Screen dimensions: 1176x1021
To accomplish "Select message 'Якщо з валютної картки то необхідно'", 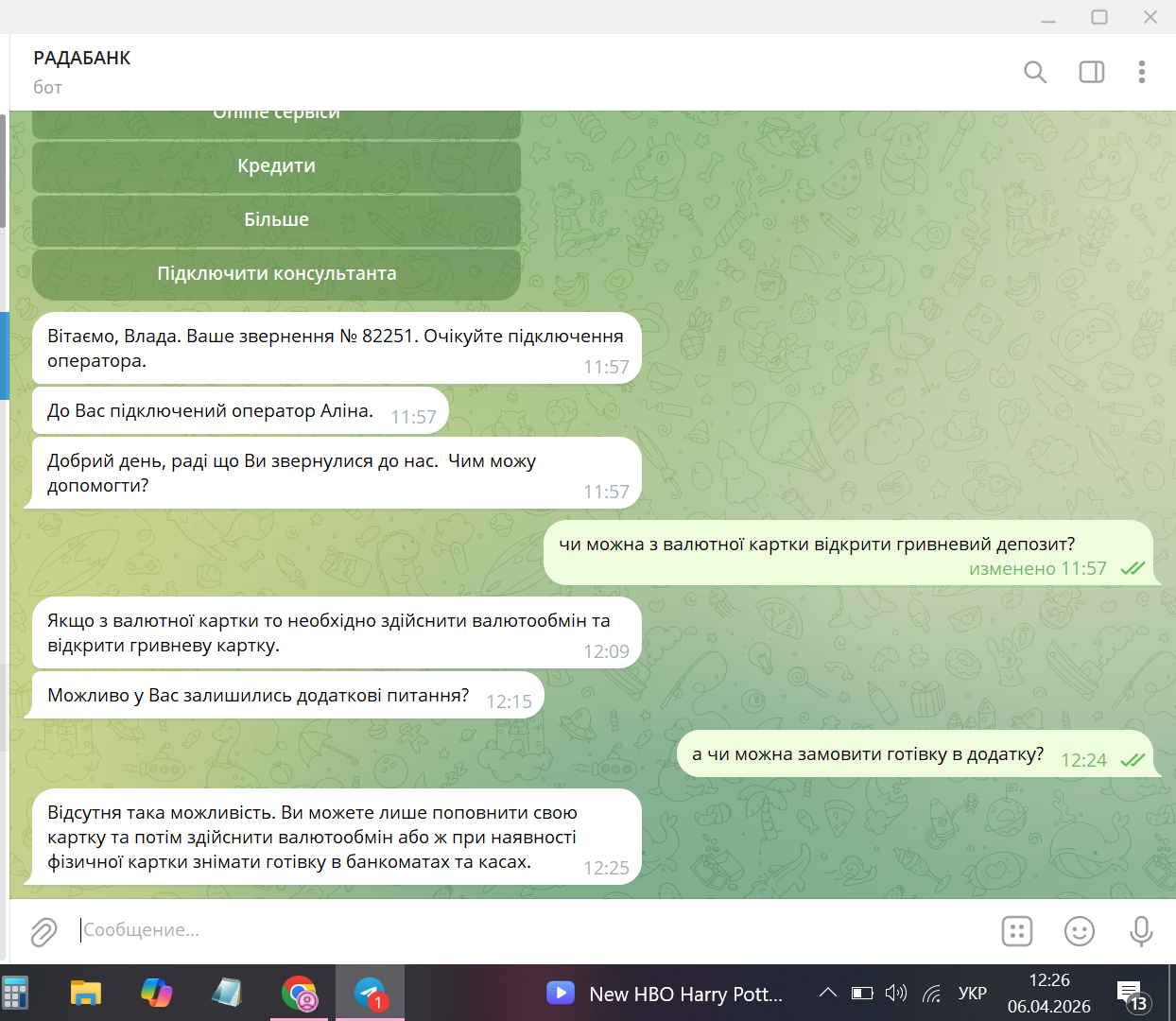I will [x=337, y=632].
